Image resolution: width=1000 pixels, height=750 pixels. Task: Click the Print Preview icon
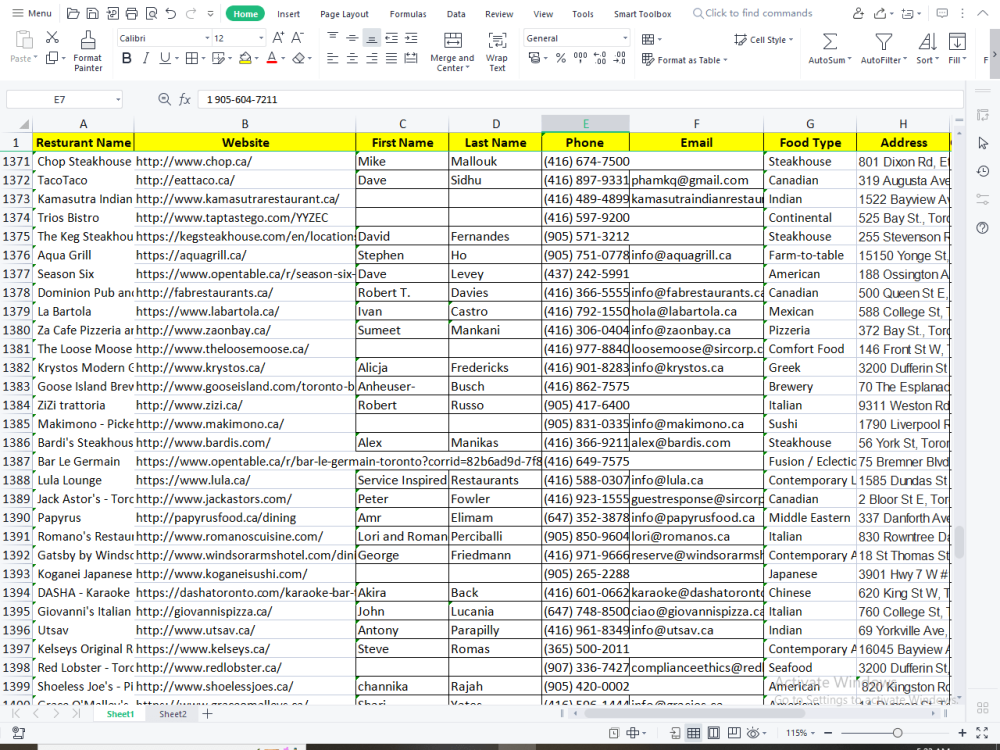point(151,13)
